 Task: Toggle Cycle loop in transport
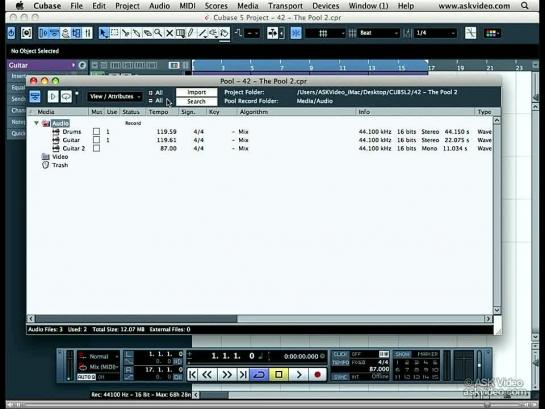259,375
